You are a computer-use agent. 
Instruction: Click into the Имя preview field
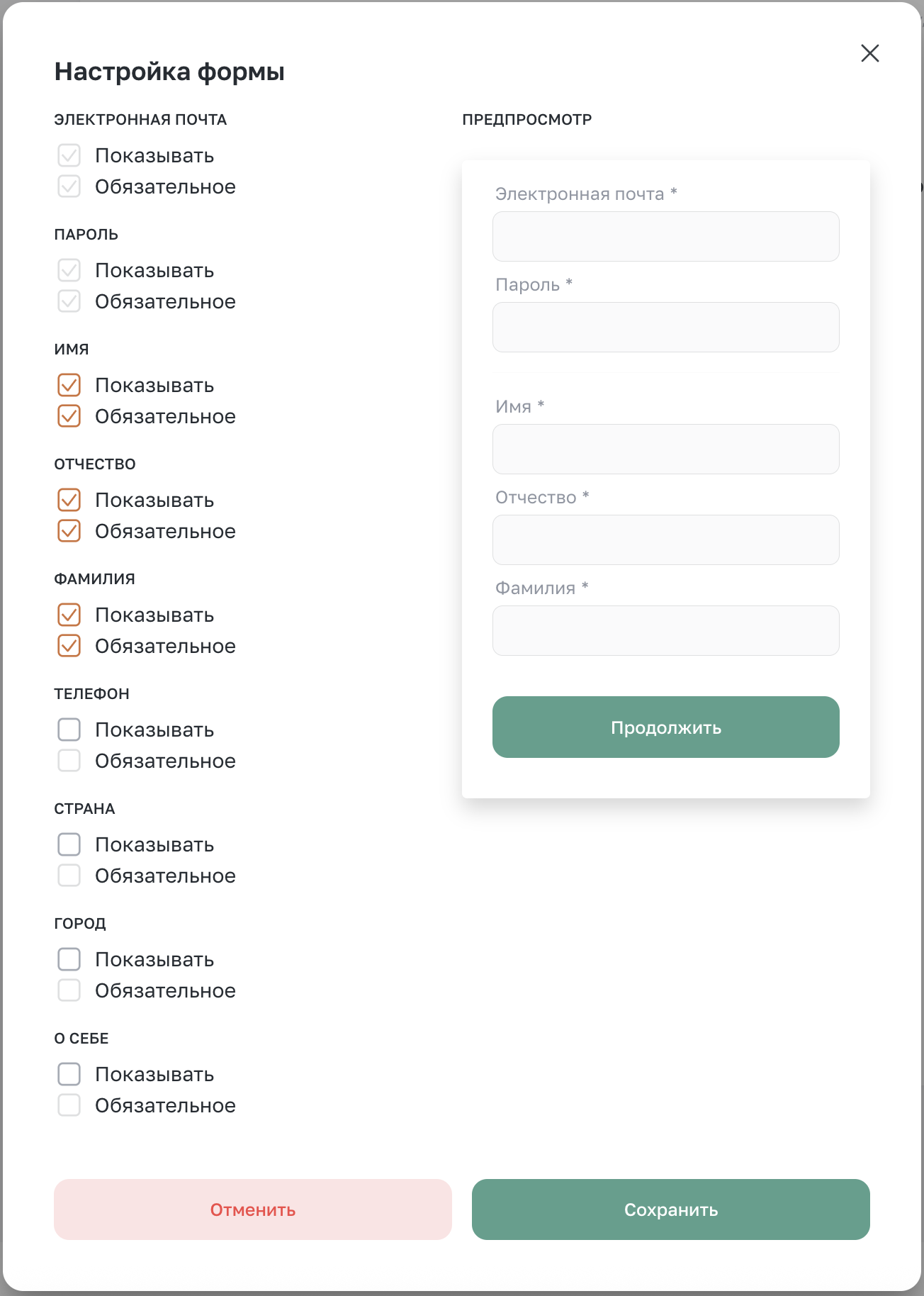pos(665,449)
